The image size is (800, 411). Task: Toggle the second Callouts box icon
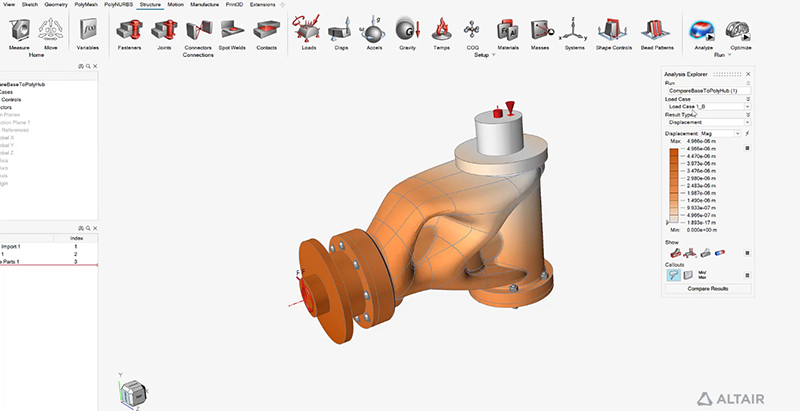pyautogui.click(x=688, y=275)
